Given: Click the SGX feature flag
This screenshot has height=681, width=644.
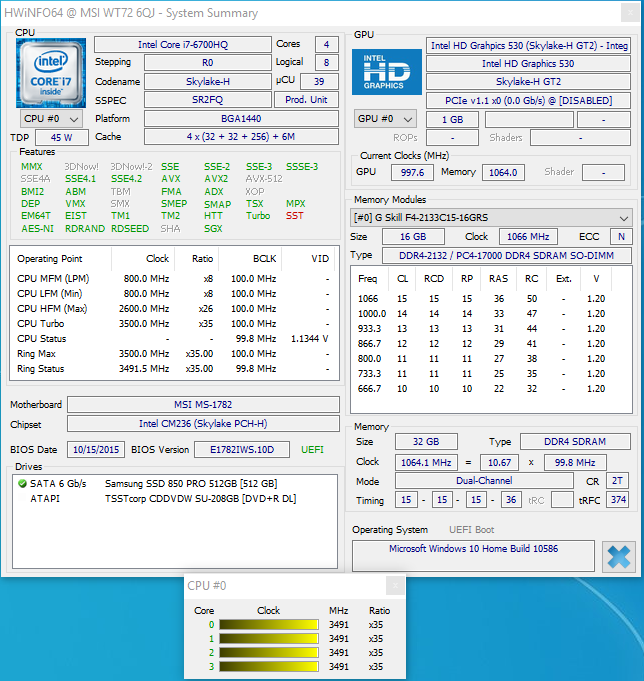Looking at the screenshot, I should pyautogui.click(x=213, y=228).
